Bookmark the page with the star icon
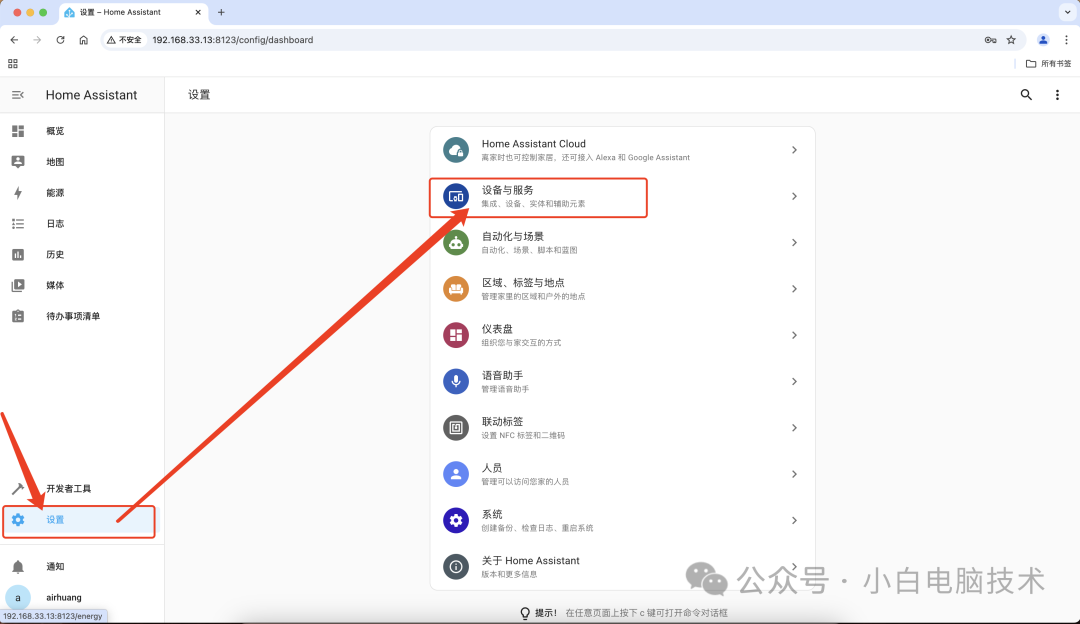The width and height of the screenshot is (1080, 624). [1011, 40]
